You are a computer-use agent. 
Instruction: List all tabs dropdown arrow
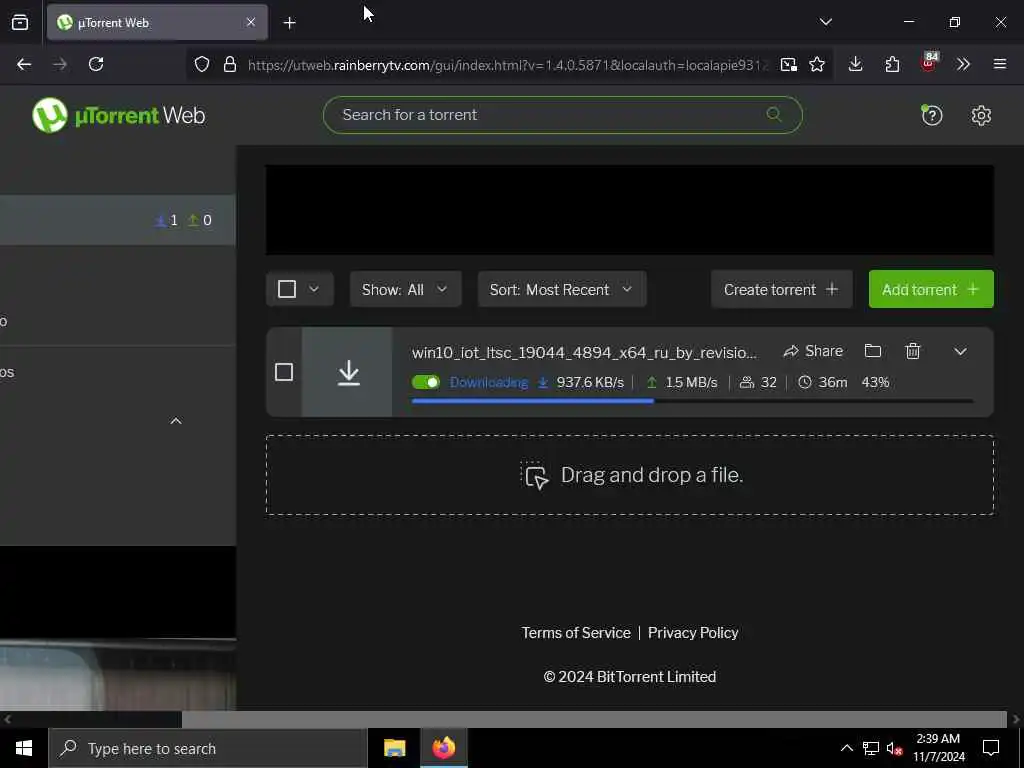tap(825, 22)
